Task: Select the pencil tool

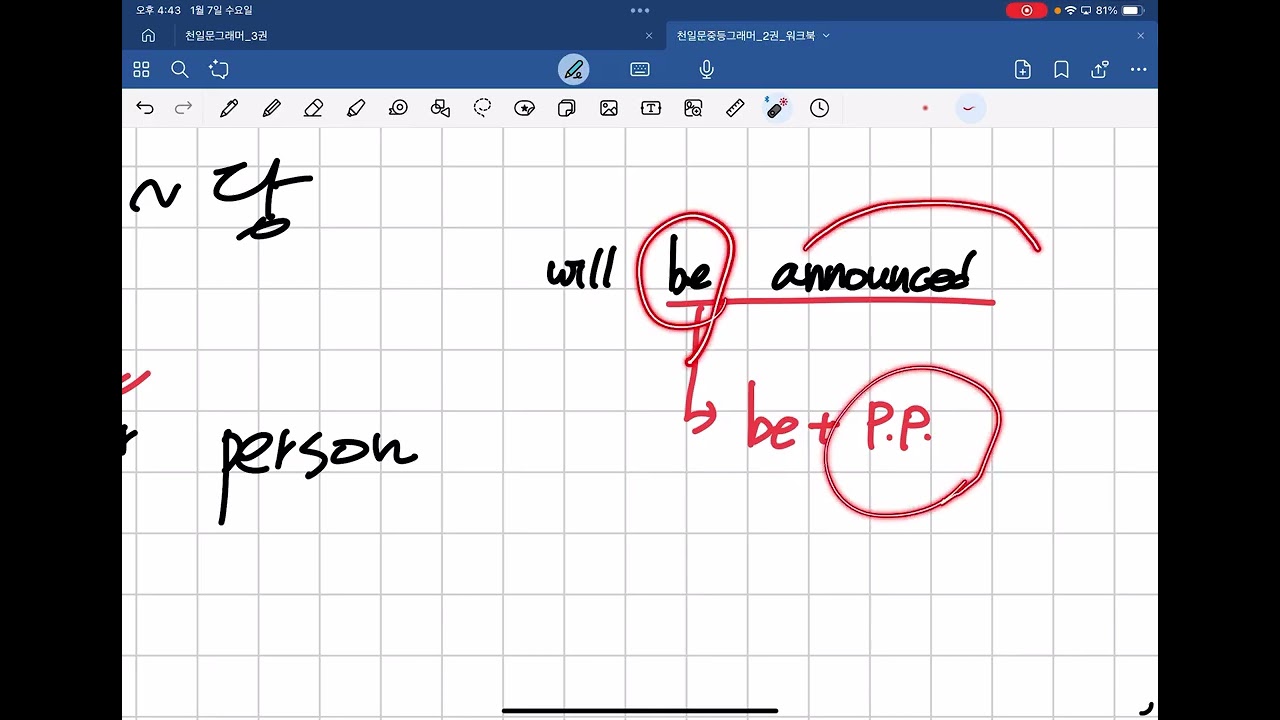Action: 271,108
